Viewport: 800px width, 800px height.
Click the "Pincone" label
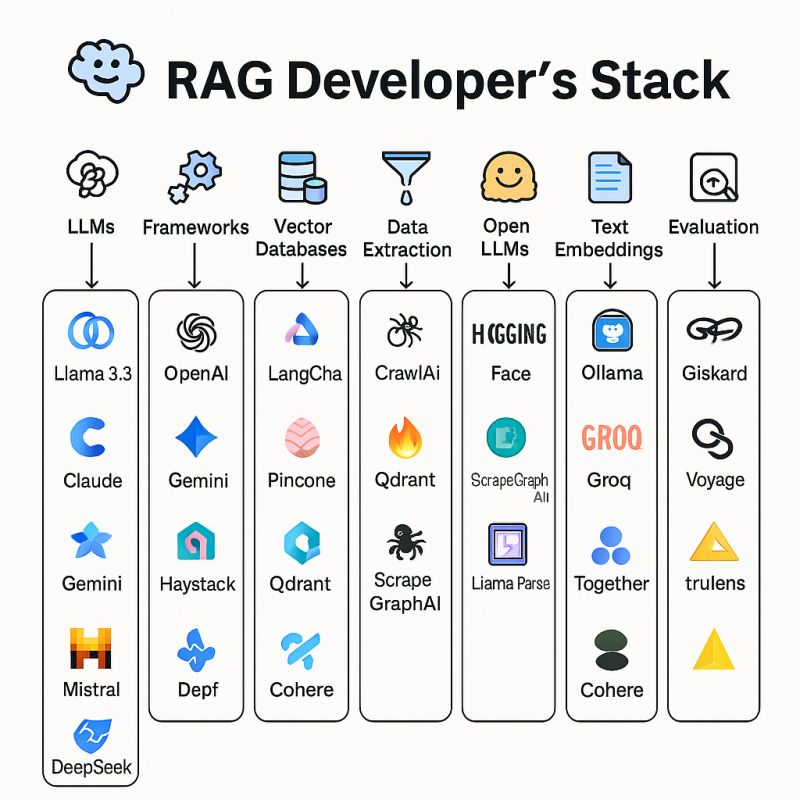point(302,481)
